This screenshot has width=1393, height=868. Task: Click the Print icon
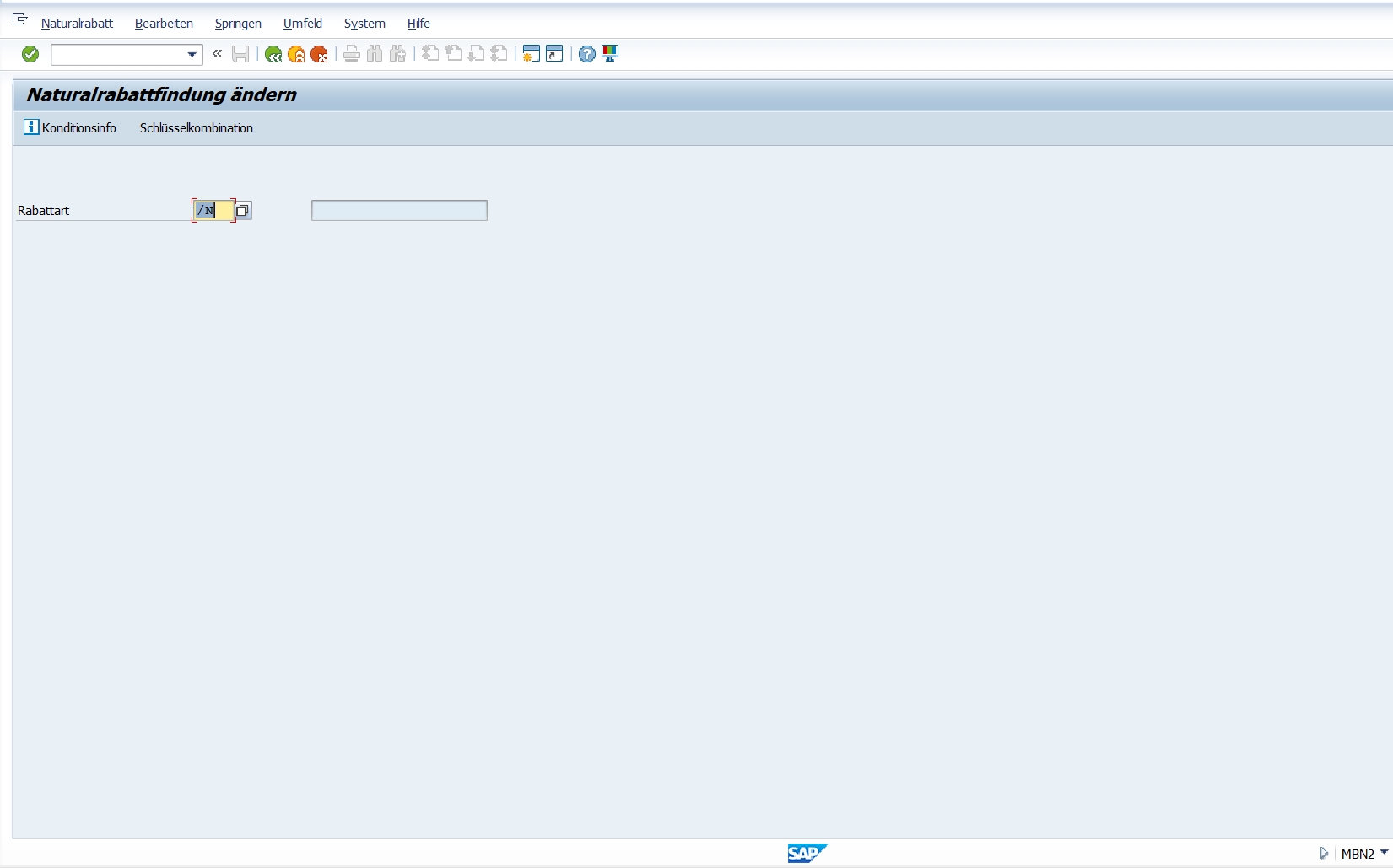click(352, 54)
